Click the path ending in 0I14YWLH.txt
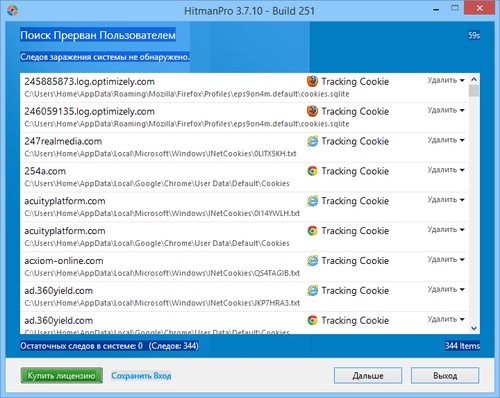The width and height of the screenshot is (500, 398). coord(162,213)
